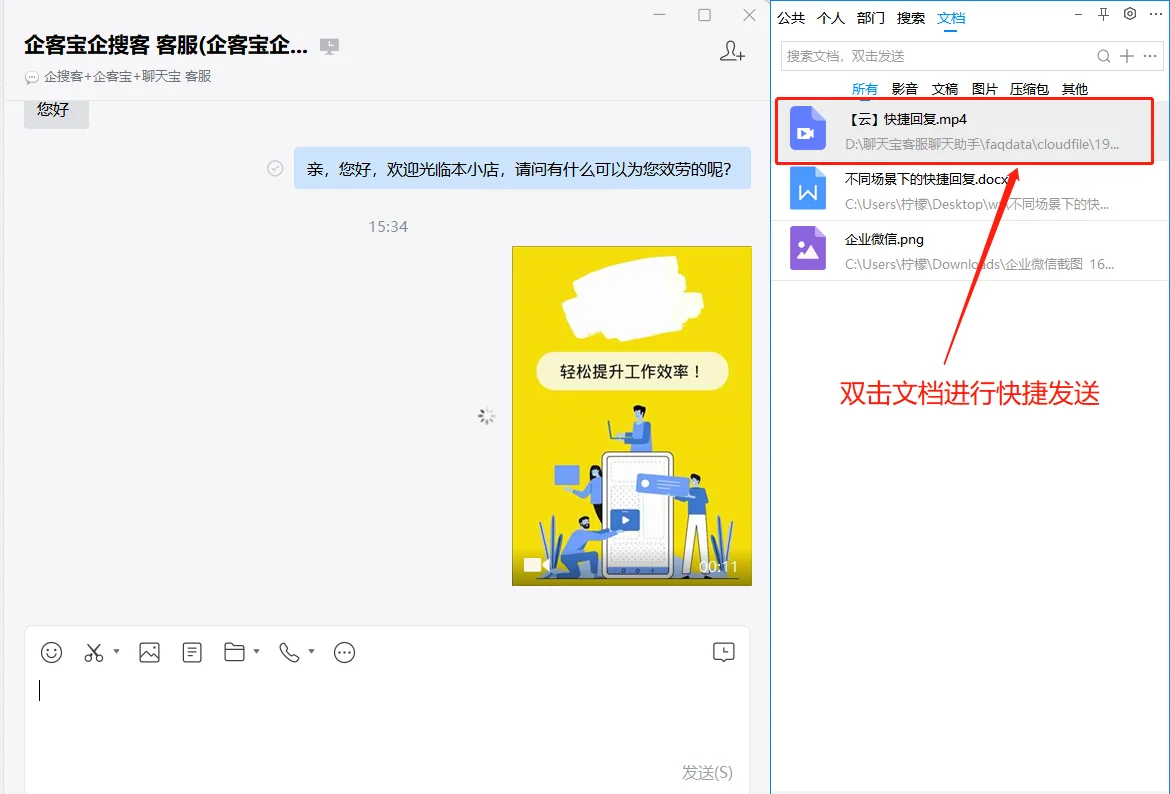Expand the screenshot tool dropdown arrow

[116, 651]
